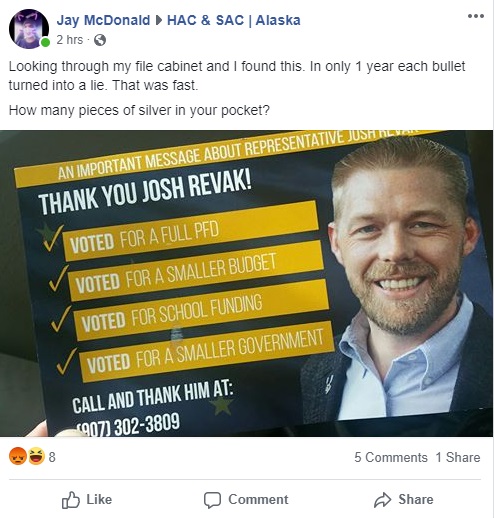Viewport: 494px width, 518px height.
Task: Click the Share button label
Action: click(416, 499)
